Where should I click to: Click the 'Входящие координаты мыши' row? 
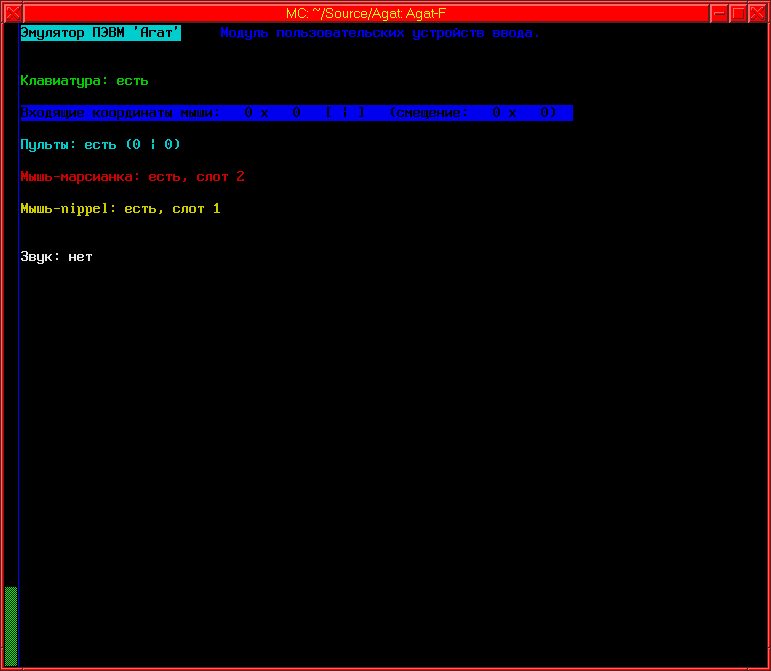[x=297, y=113]
